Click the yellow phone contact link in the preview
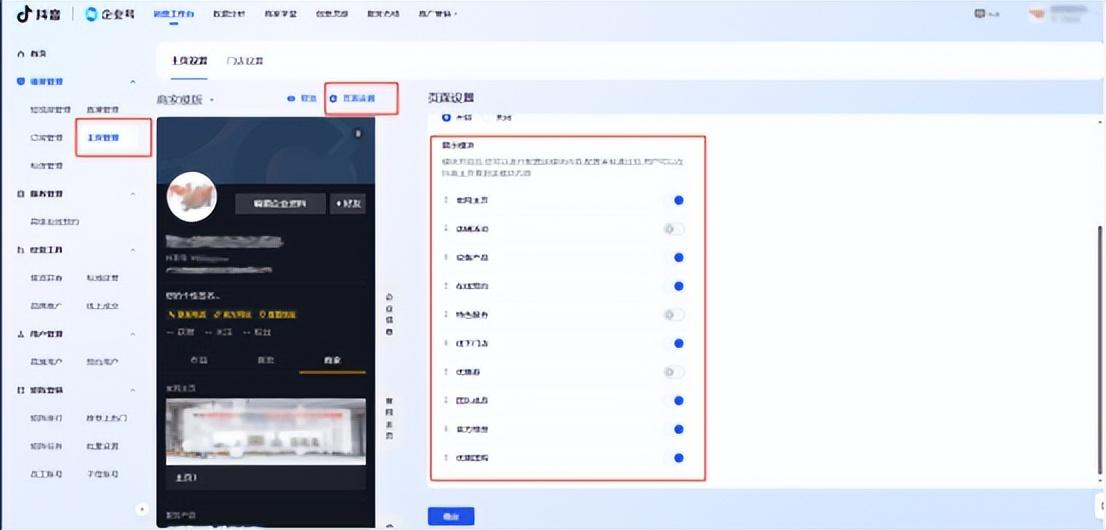1106x530 pixels. pos(188,314)
